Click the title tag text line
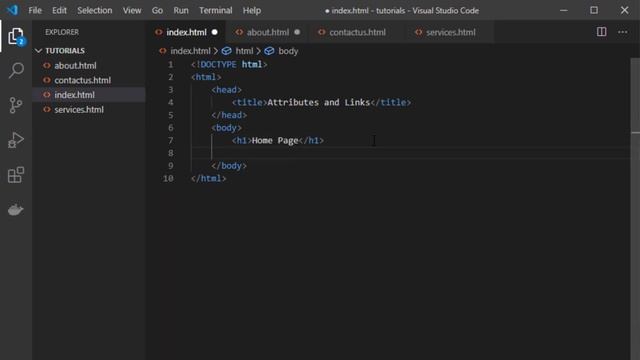This screenshot has width=640, height=360. tap(321, 102)
